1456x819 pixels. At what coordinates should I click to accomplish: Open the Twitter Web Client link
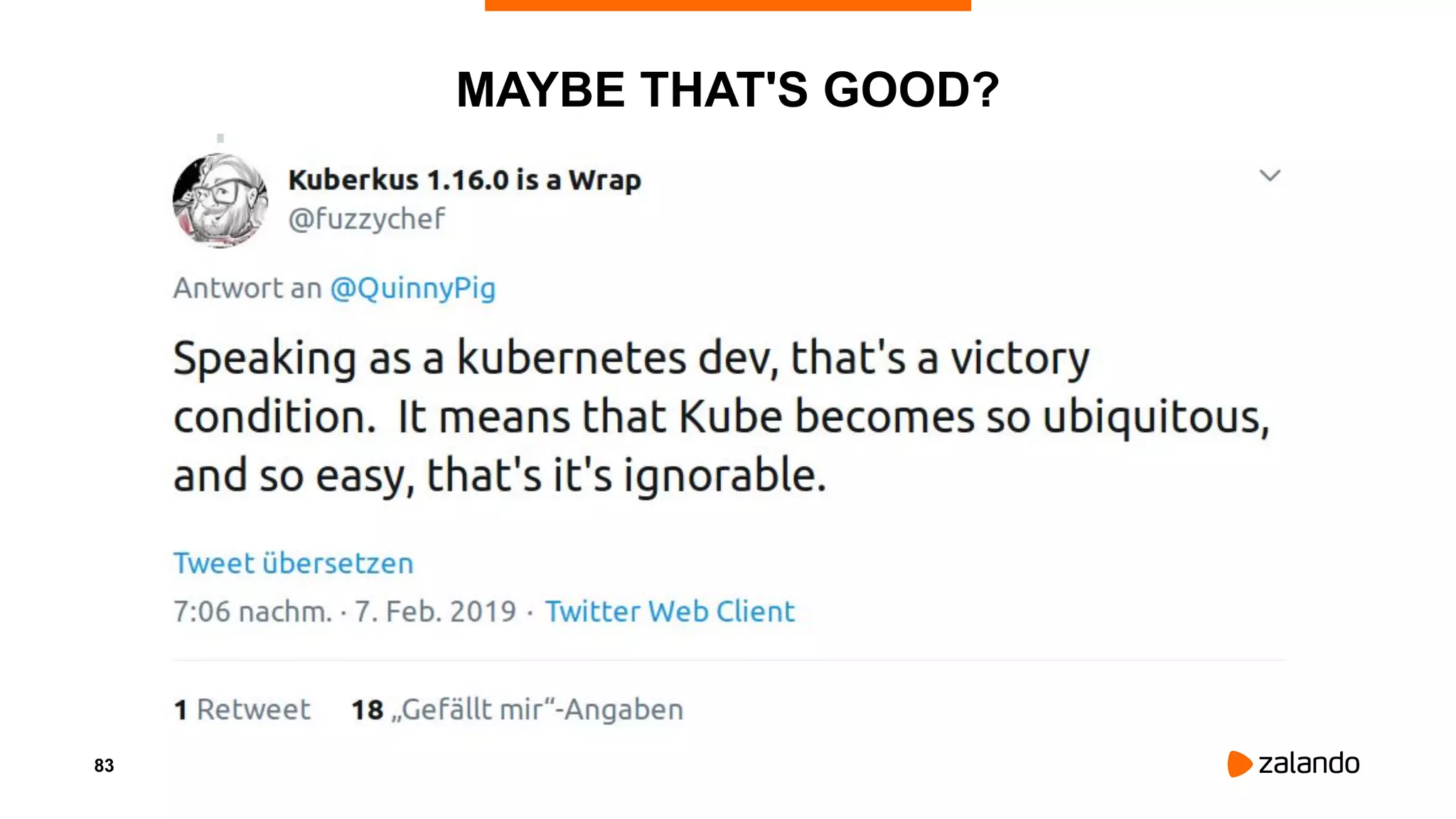[x=670, y=611]
